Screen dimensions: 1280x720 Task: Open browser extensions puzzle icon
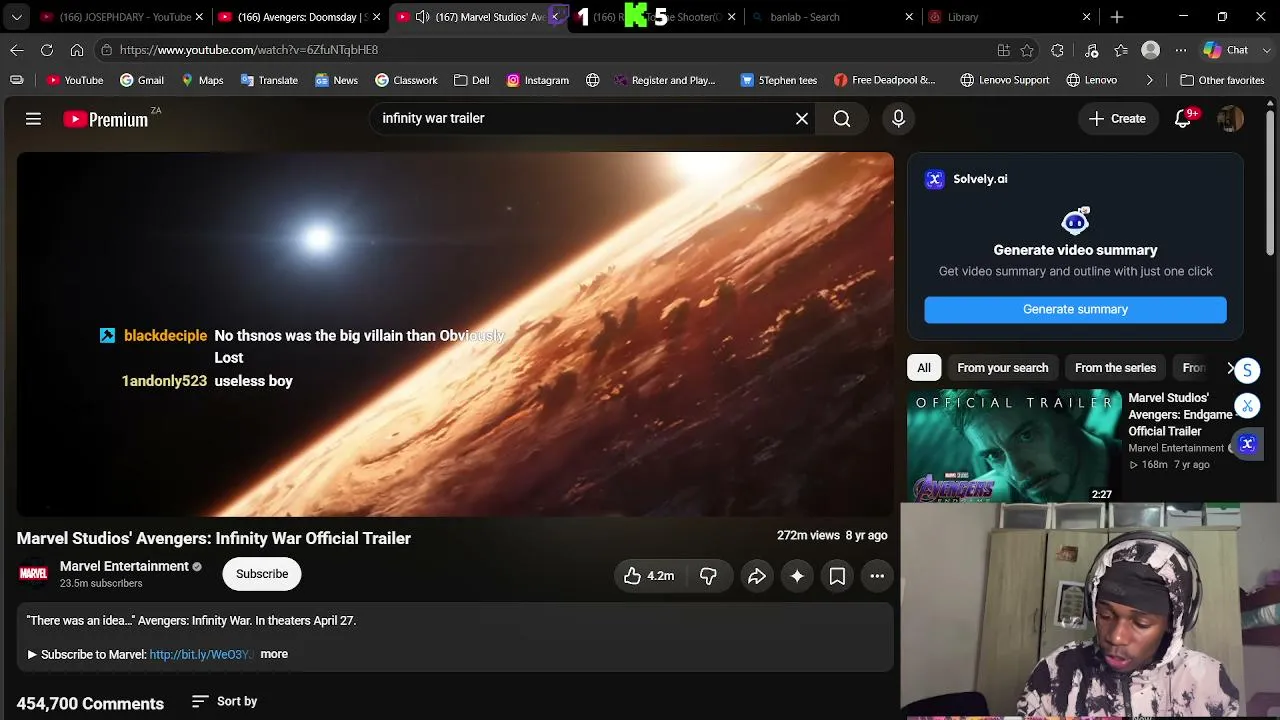1057,50
